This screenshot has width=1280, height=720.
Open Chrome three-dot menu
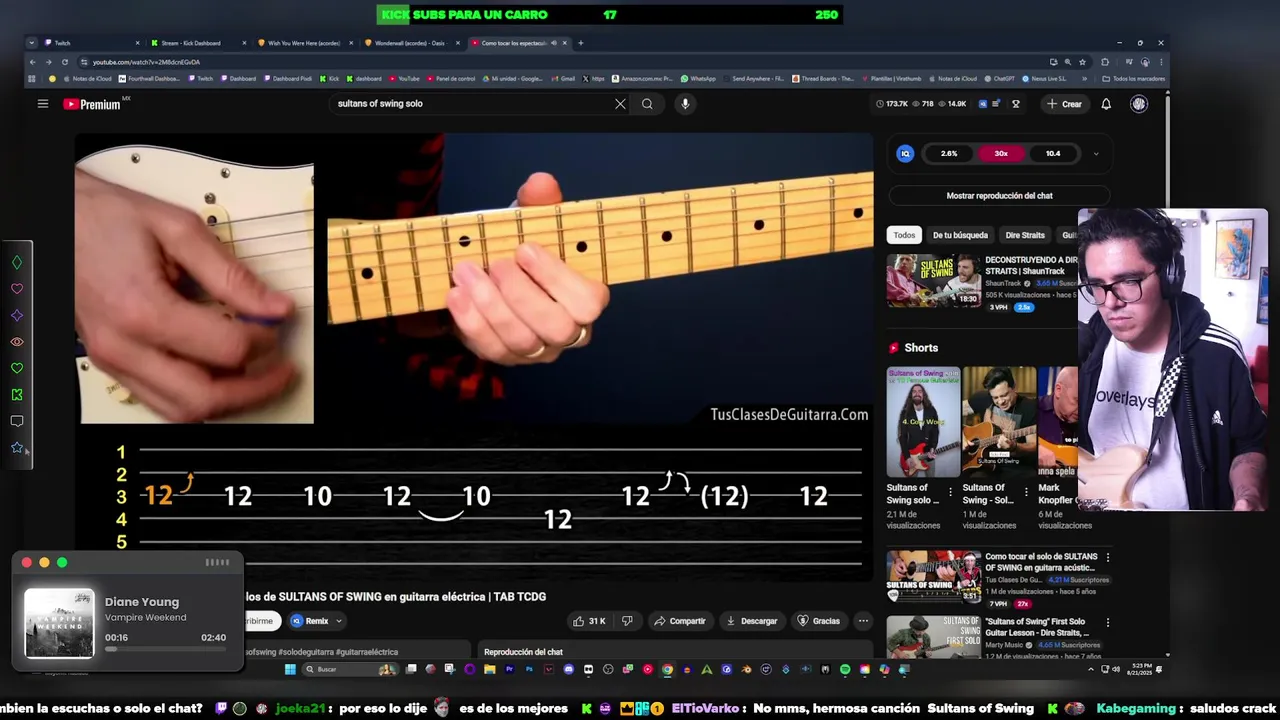coord(1160,62)
